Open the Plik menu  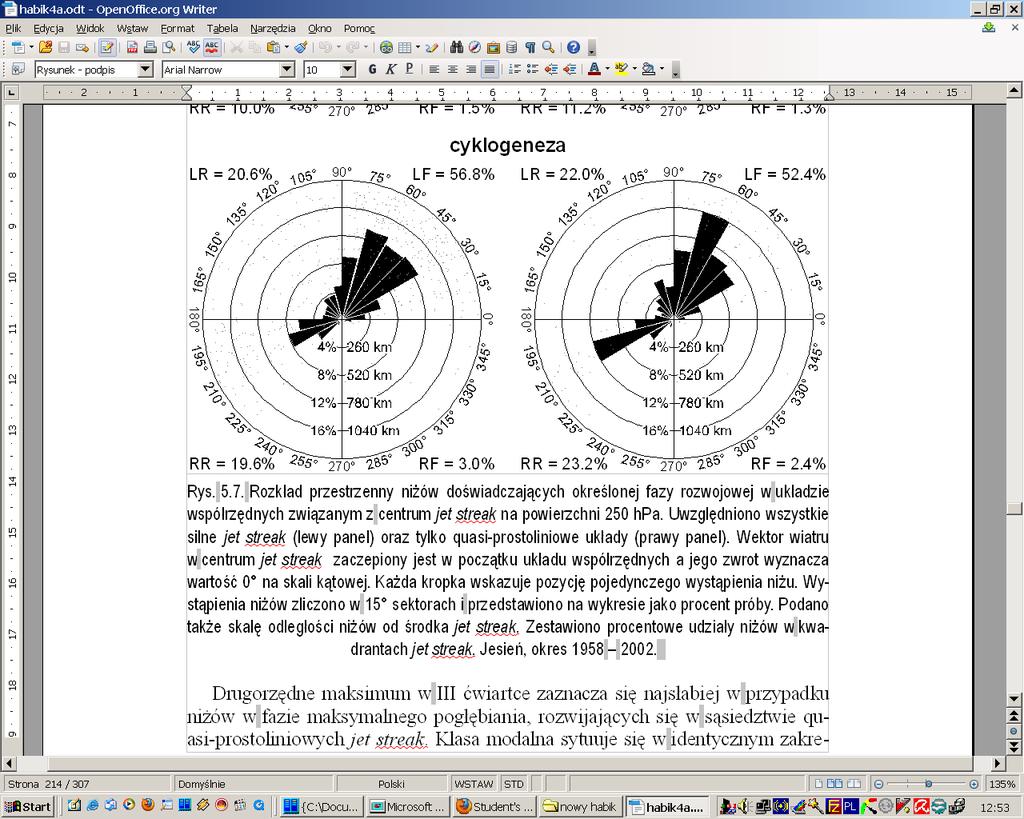pos(13,28)
